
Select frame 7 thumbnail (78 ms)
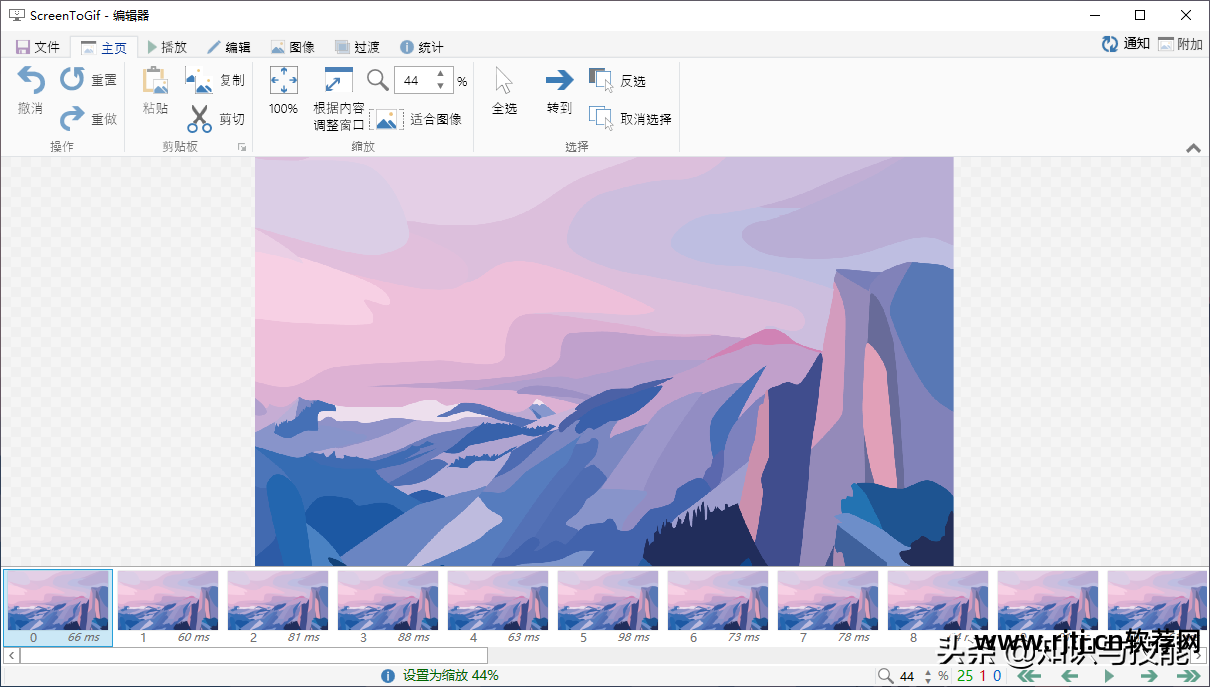click(x=828, y=608)
